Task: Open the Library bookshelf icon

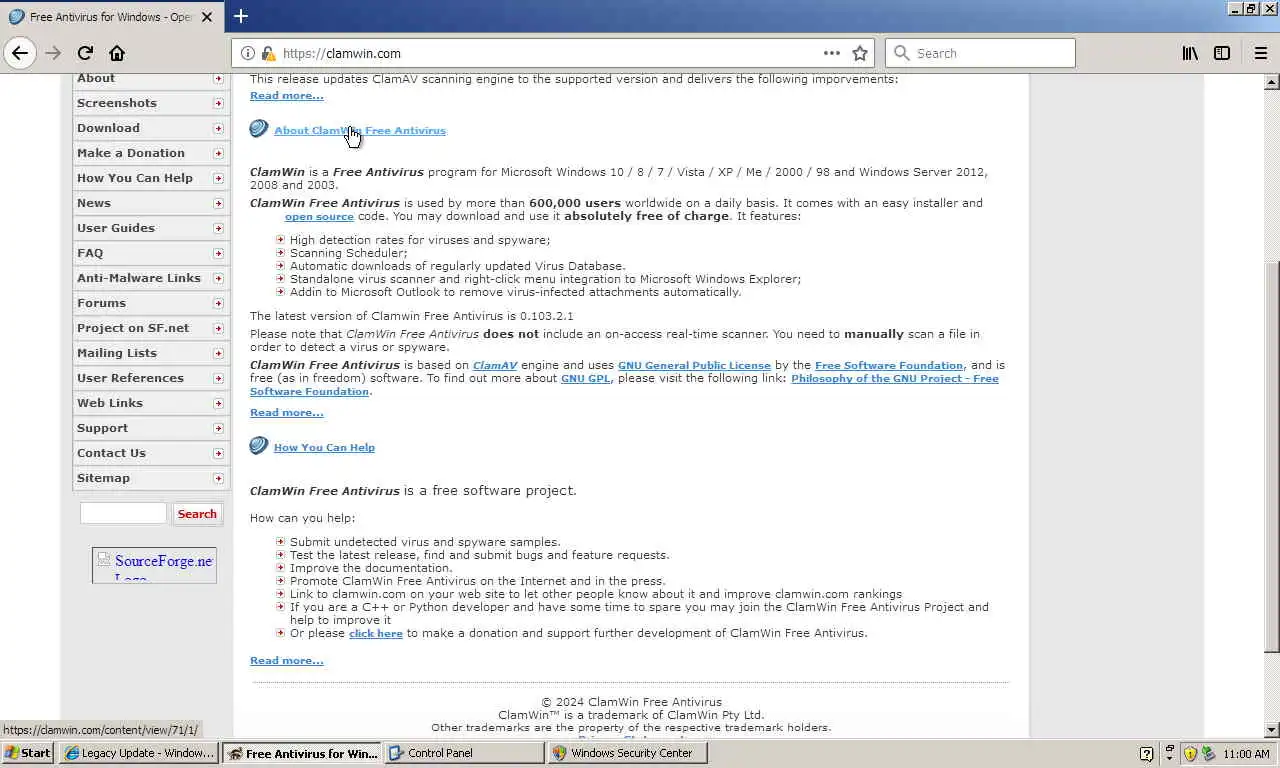Action: point(1190,53)
